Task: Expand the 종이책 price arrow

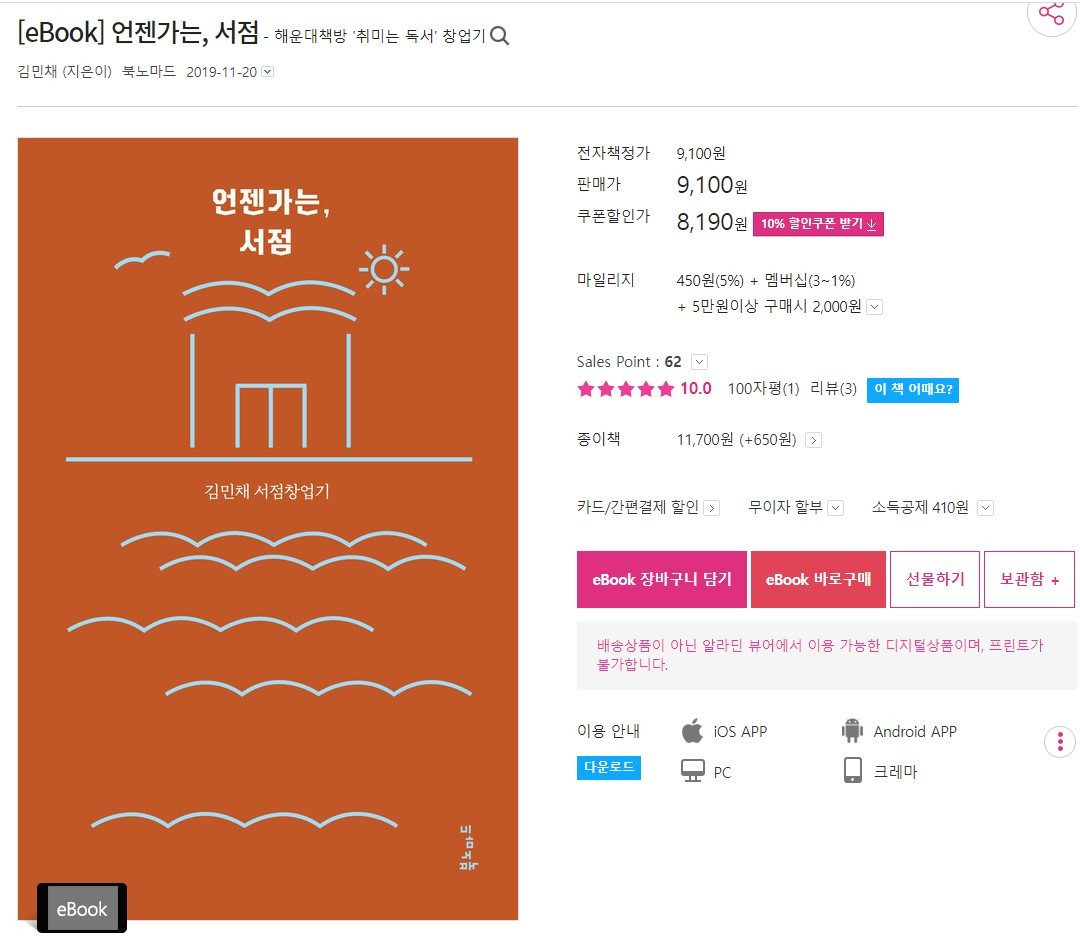Action: point(813,439)
